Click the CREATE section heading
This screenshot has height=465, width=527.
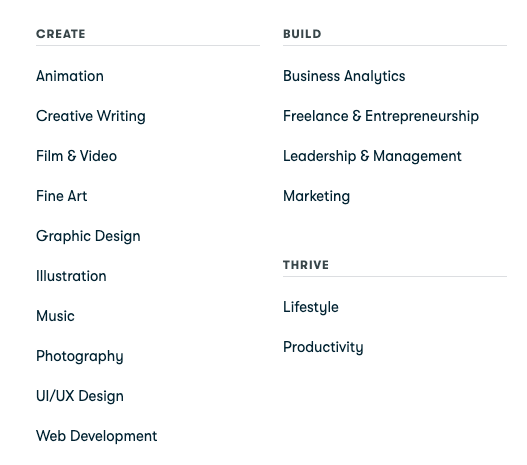(x=61, y=34)
